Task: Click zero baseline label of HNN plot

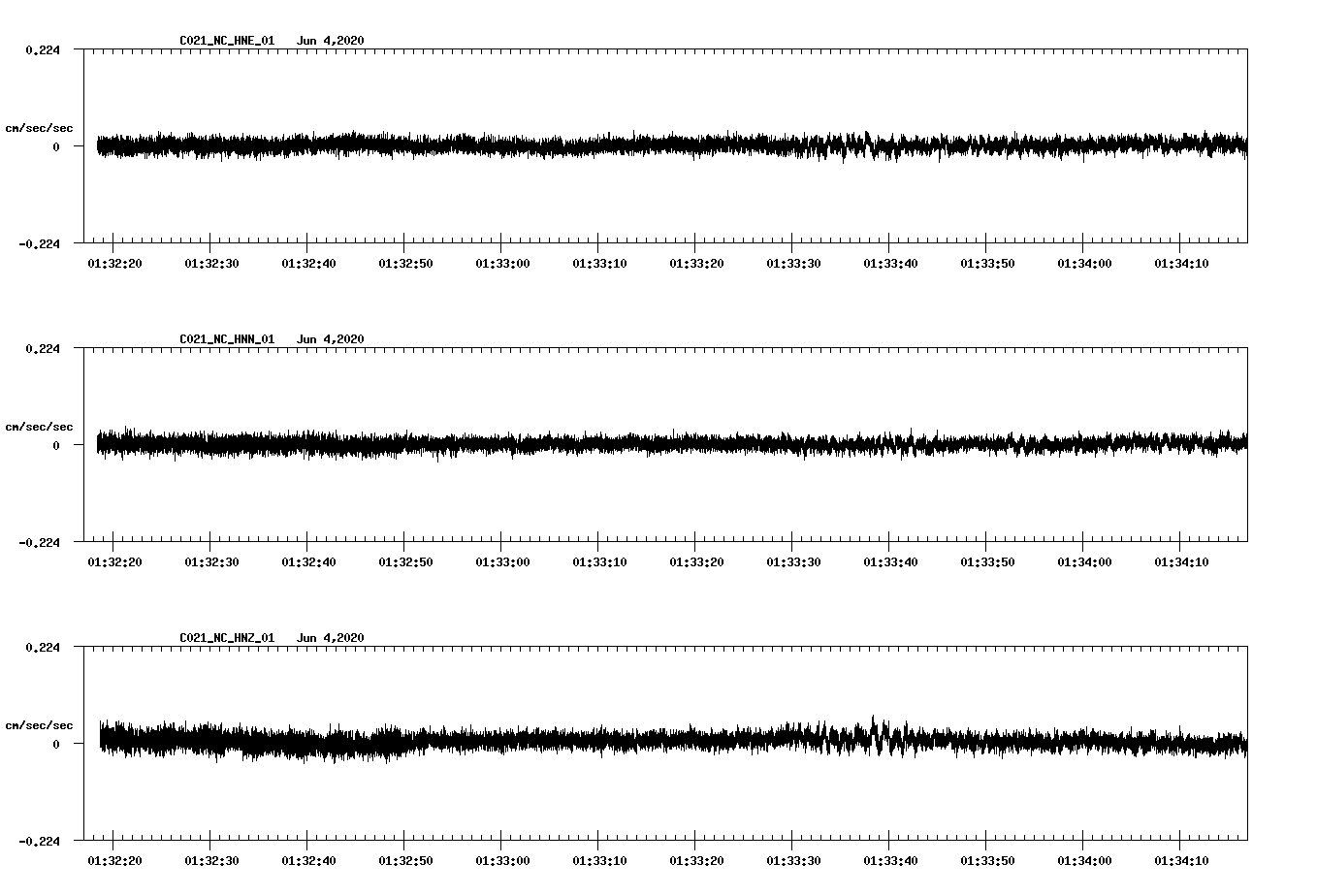Action: (x=56, y=446)
